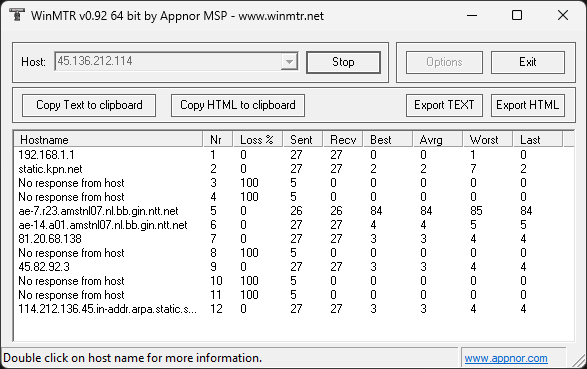The height and width of the screenshot is (369, 587).
Task: Click the window resize grip corner
Action: pos(580,361)
